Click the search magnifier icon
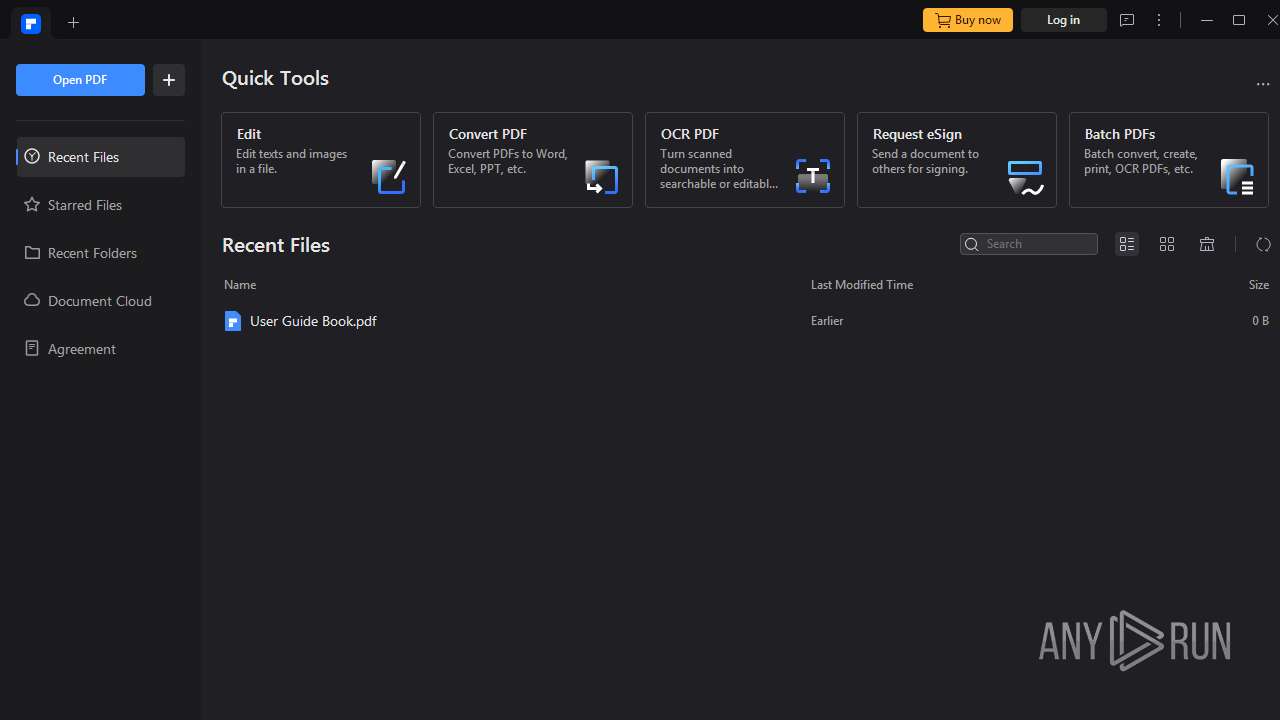Screen dimensions: 1280x720 (x=972, y=244)
